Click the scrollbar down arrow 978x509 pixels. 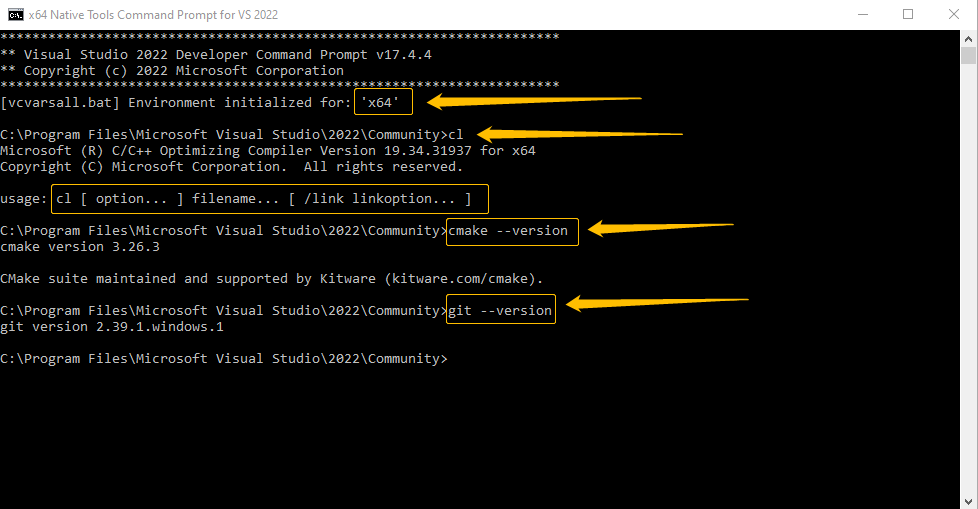click(968, 501)
